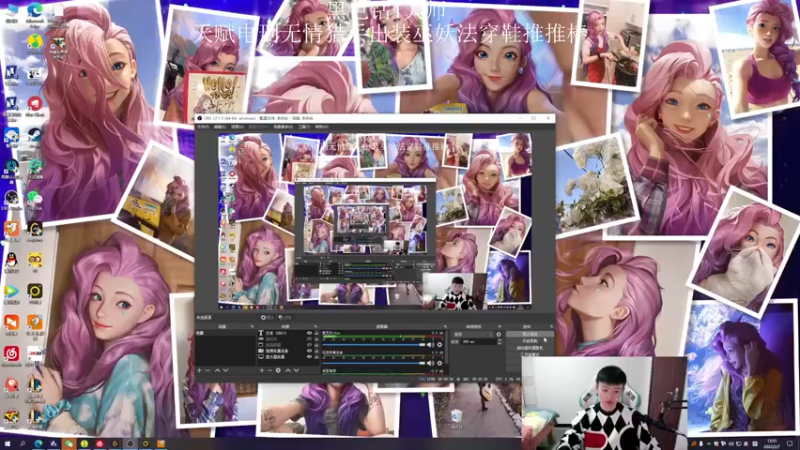
Task: Toggle visibility eye of the 视频采集设备 source
Action: point(309,351)
